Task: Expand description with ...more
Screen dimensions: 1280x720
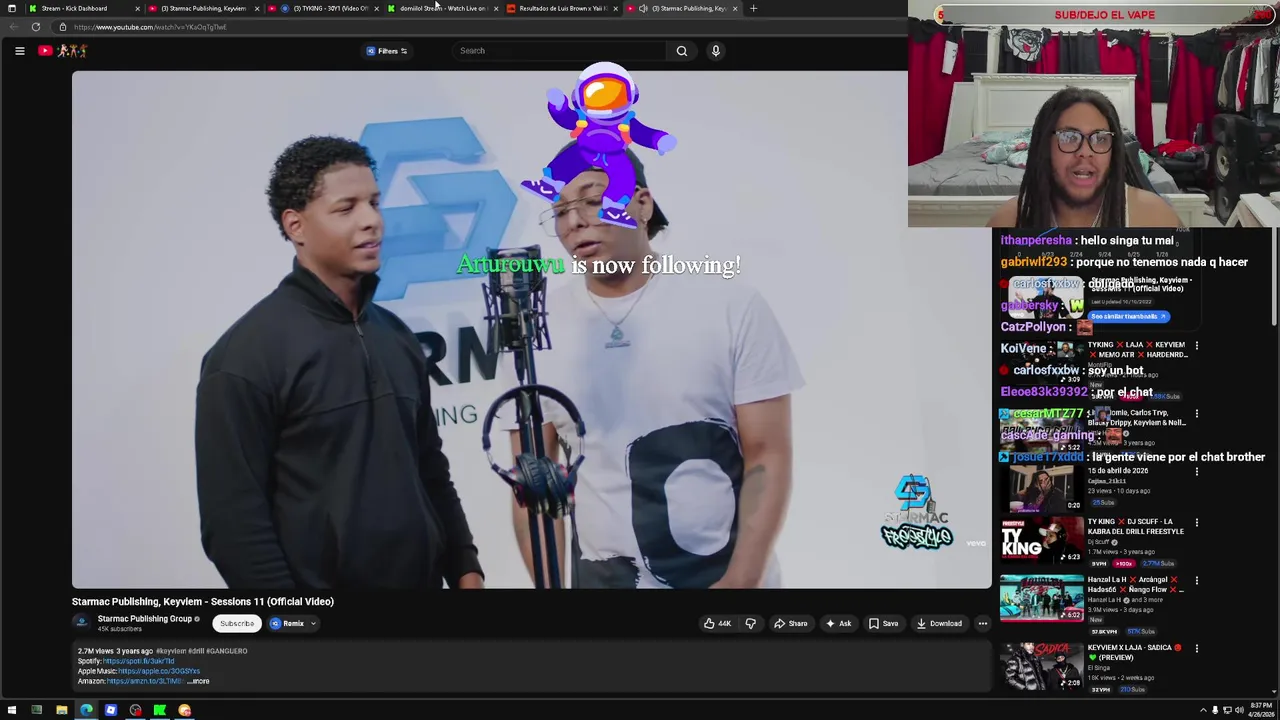Action: 199,681
